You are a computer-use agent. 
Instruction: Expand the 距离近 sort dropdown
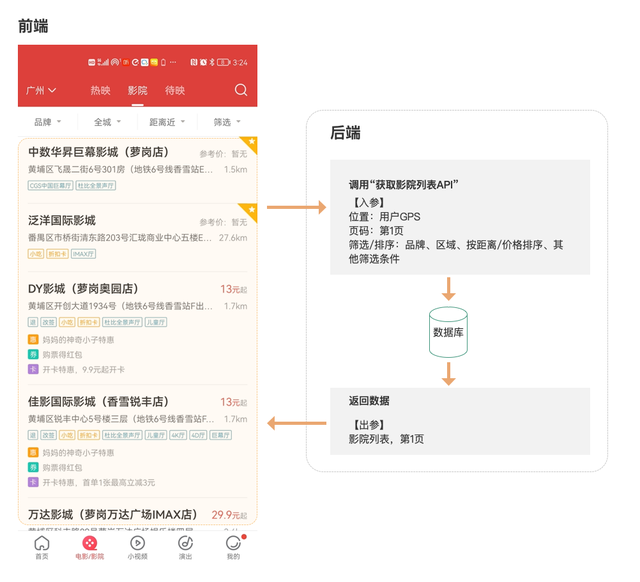tap(167, 122)
